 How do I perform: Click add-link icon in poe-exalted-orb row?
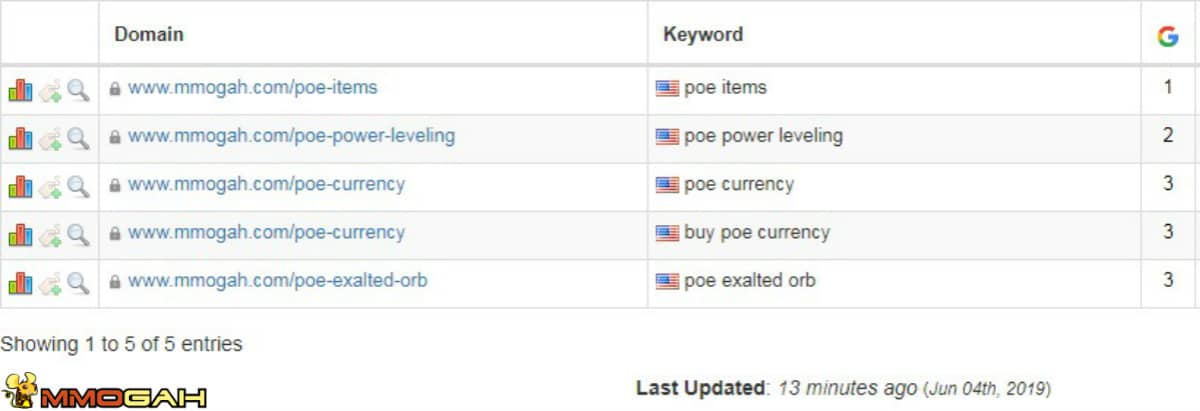50,282
